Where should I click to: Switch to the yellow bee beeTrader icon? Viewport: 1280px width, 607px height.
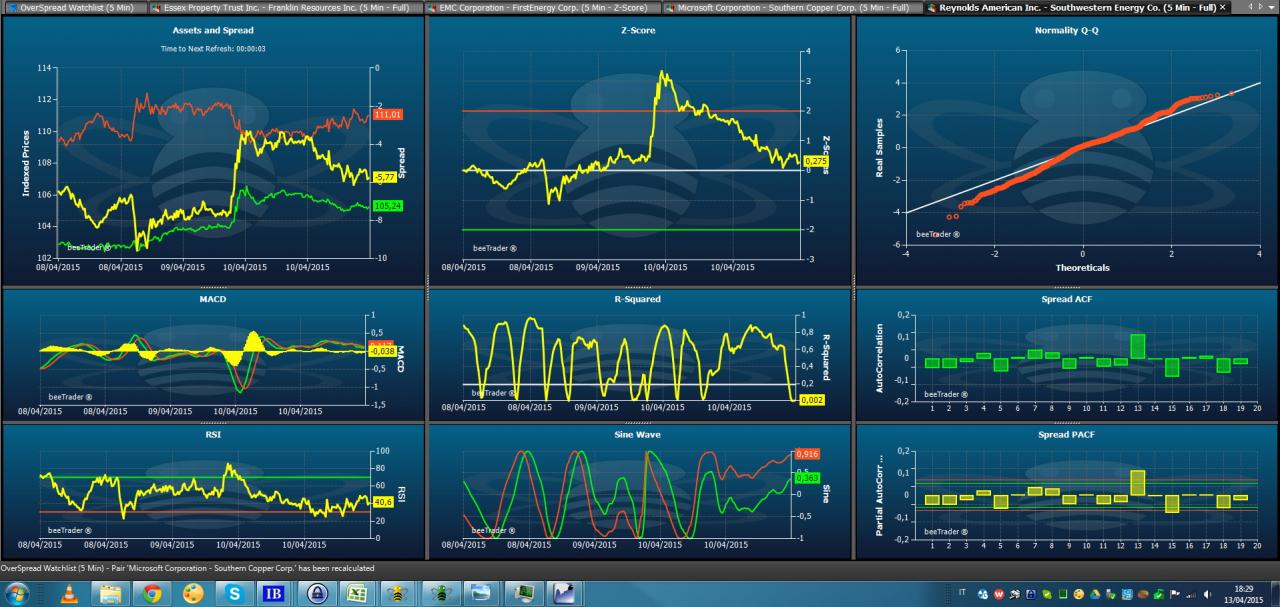pyautogui.click(x=398, y=593)
